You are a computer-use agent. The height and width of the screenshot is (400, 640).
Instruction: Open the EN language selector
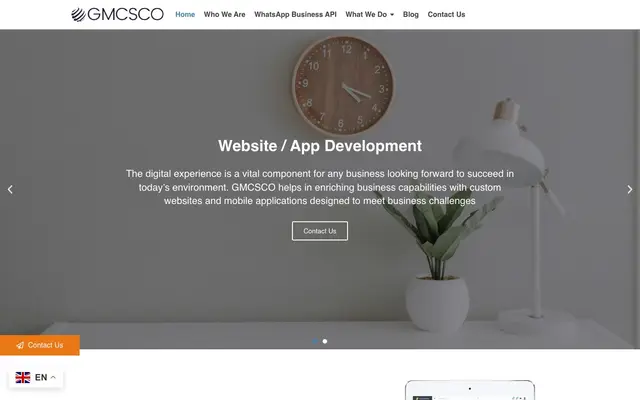tap(36, 377)
